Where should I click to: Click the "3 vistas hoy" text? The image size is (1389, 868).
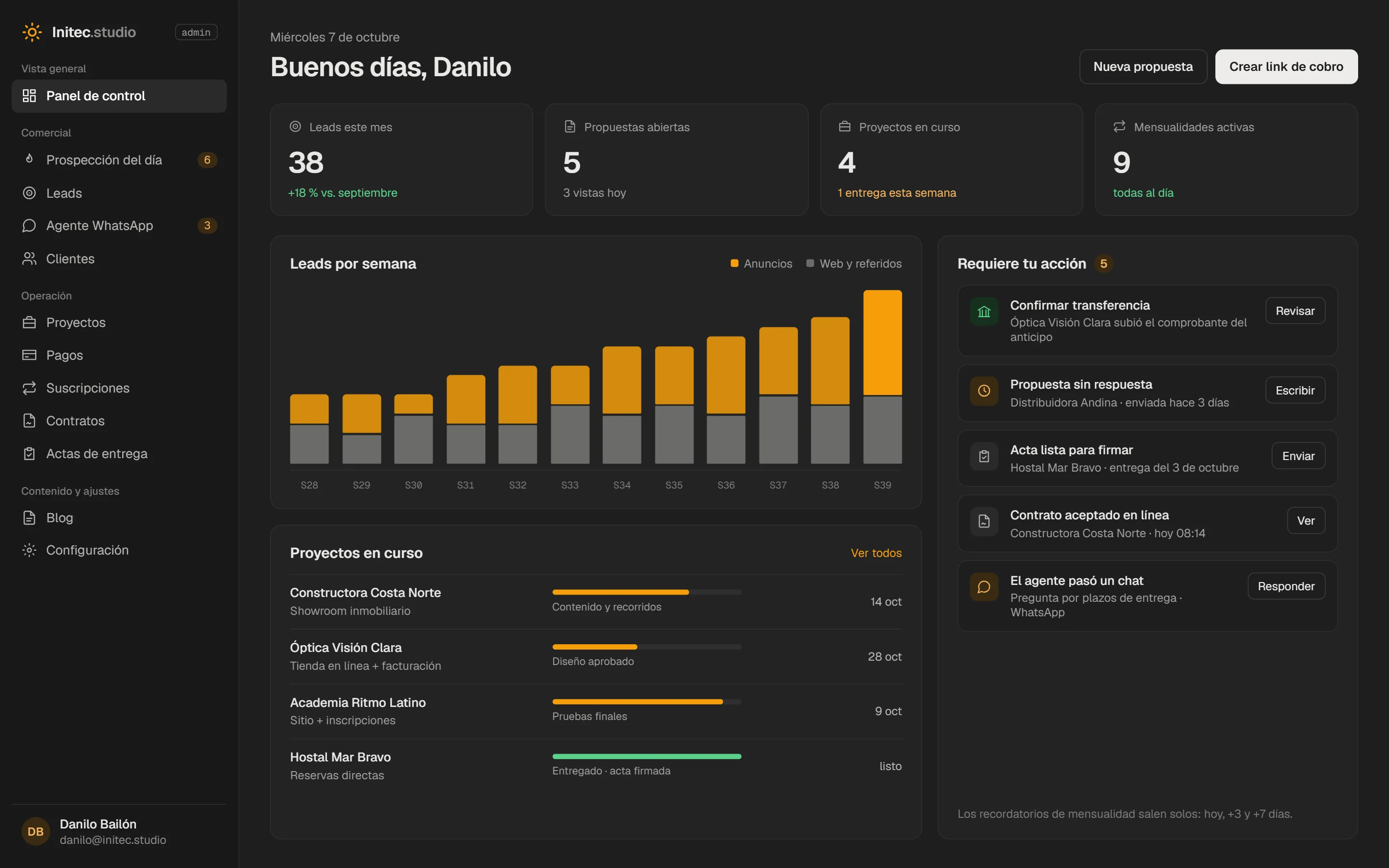point(595,193)
